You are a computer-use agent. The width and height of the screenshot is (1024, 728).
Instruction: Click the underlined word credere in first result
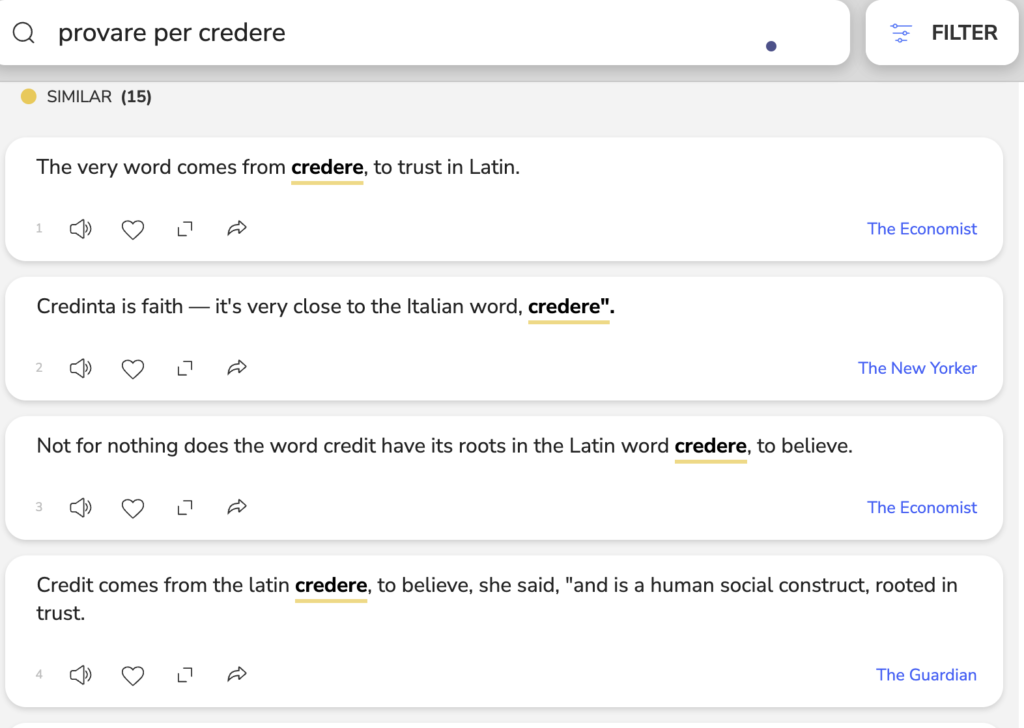pos(327,167)
